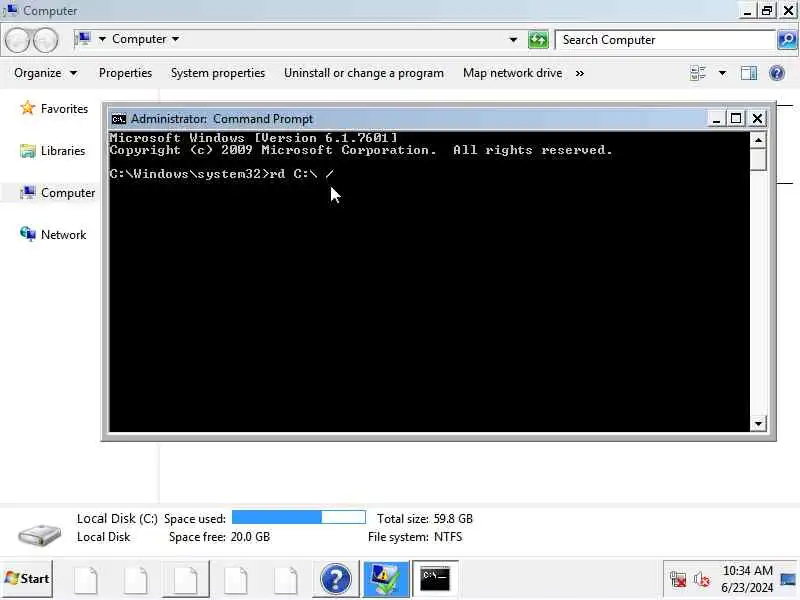Click the Show desktop tray icon
Viewport: 800px width, 600px height.
point(788,580)
